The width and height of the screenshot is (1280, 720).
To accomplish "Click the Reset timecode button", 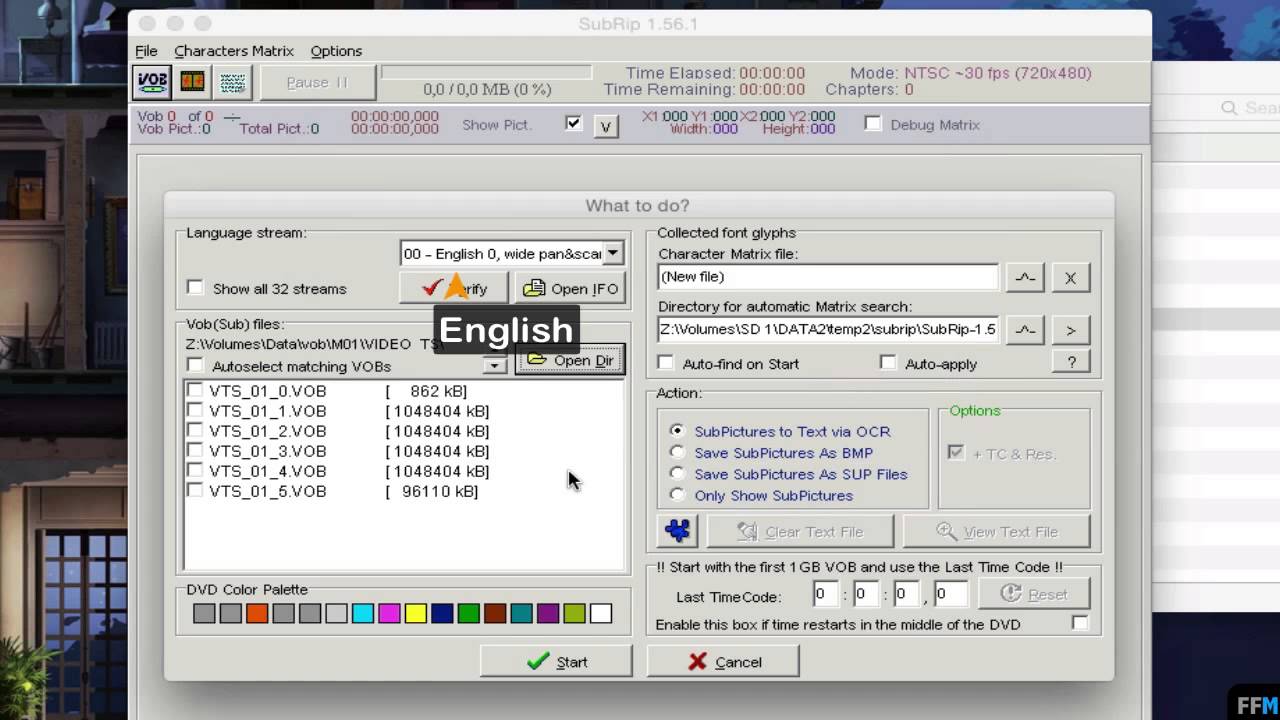I will point(1034,594).
